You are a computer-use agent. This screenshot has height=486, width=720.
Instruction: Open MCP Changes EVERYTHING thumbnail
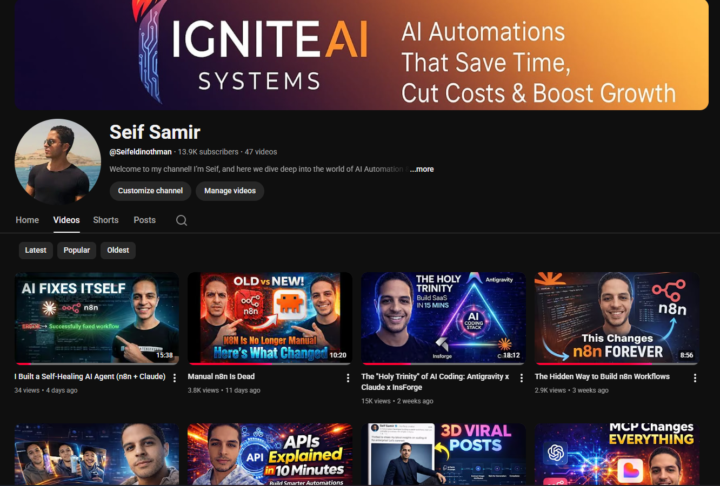617,454
